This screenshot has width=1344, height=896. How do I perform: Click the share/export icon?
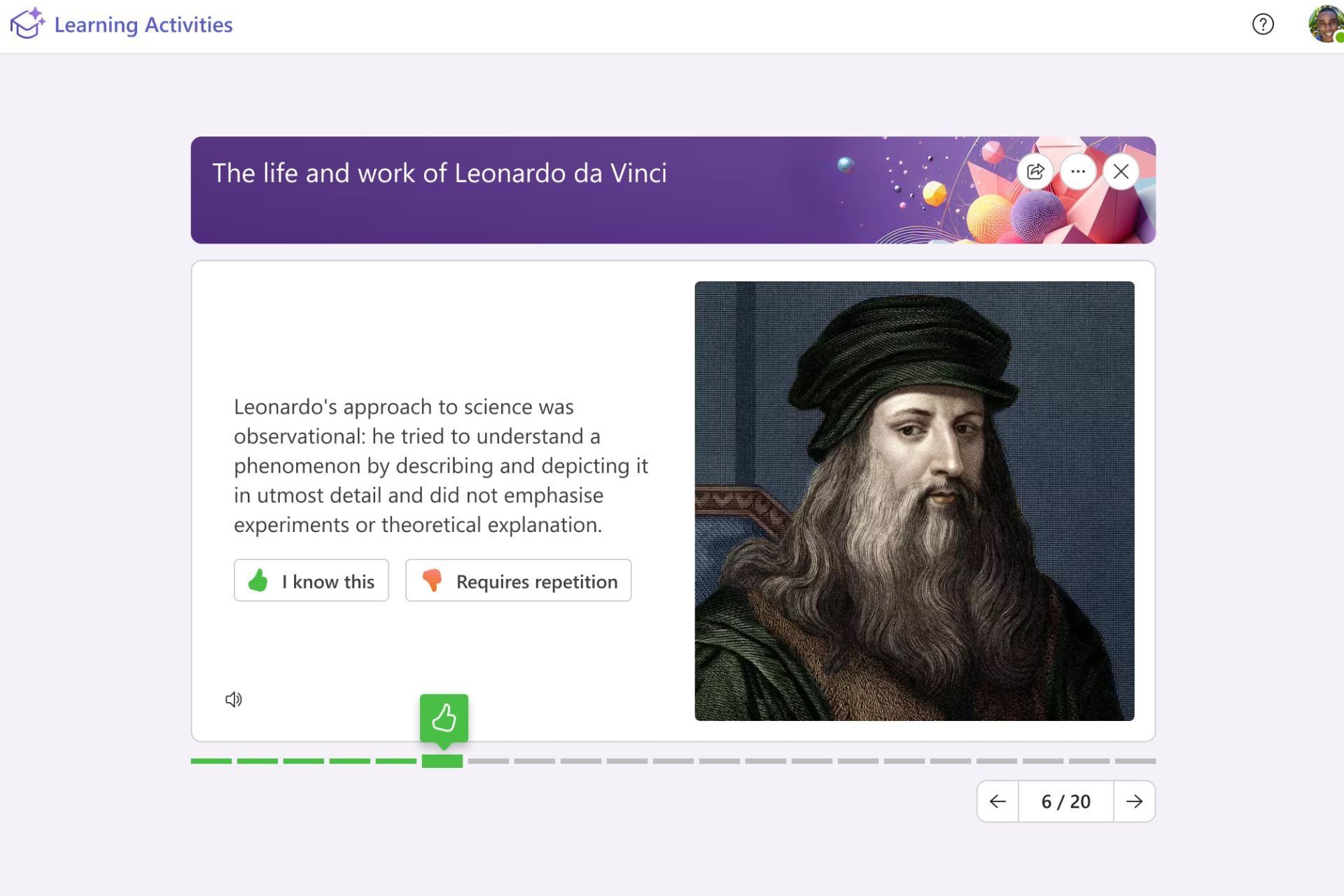click(1035, 171)
